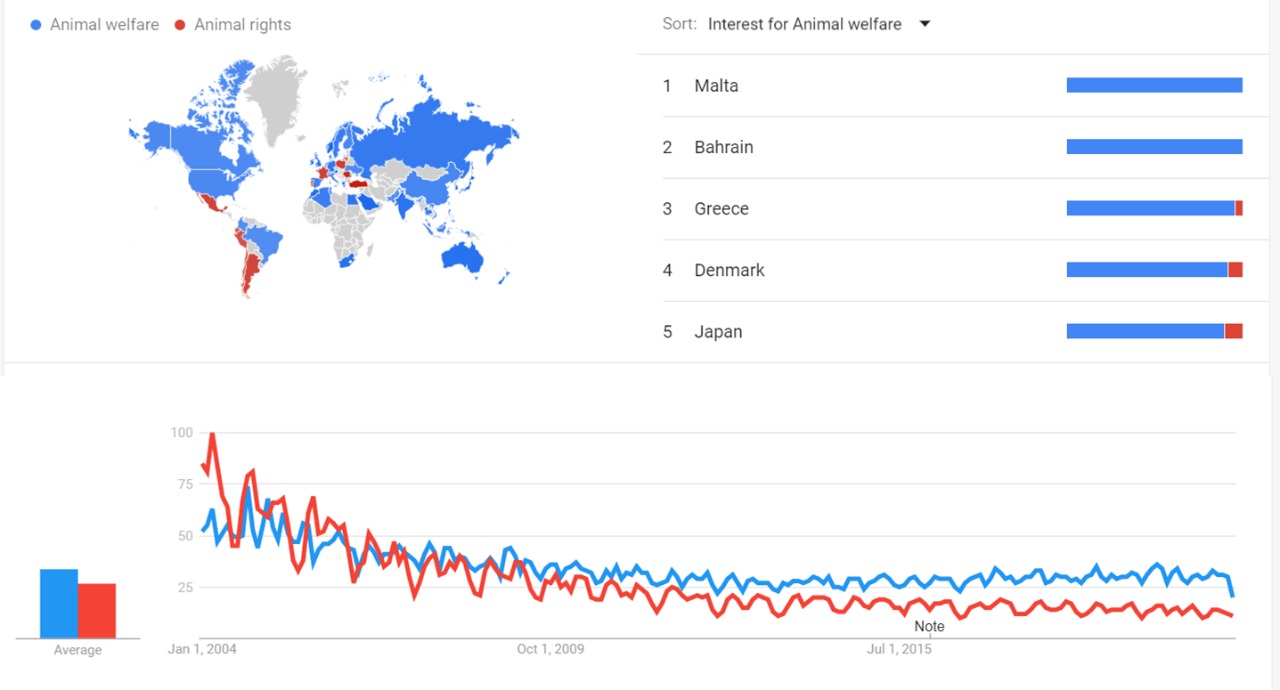Click the dropdown arrow next to Sort
1280x690 pixels.
[x=925, y=24]
